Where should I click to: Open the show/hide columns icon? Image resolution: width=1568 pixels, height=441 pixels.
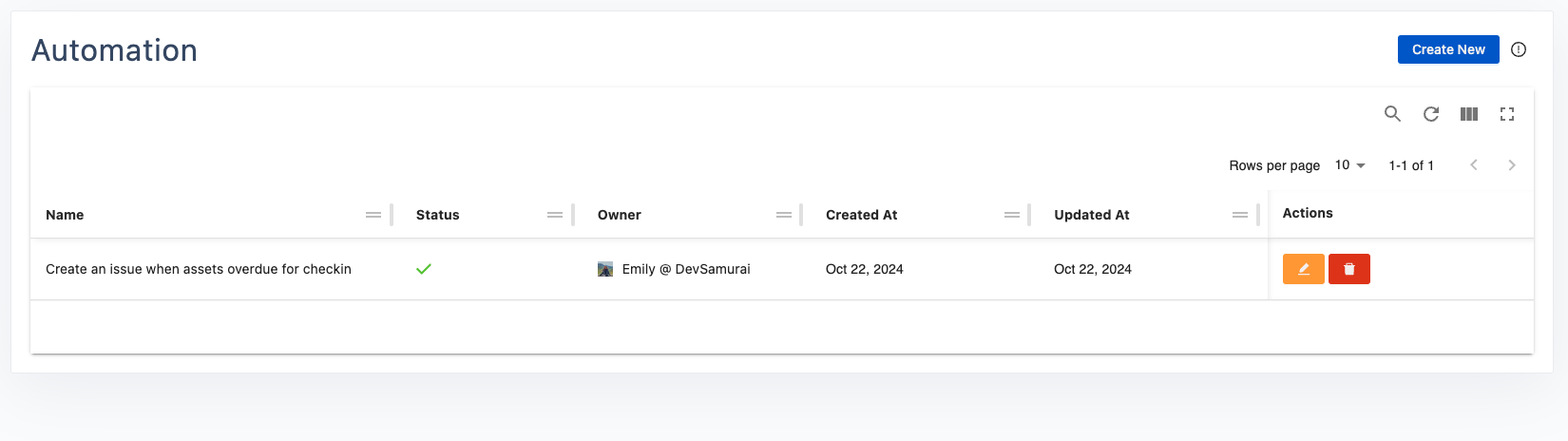pyautogui.click(x=1468, y=114)
